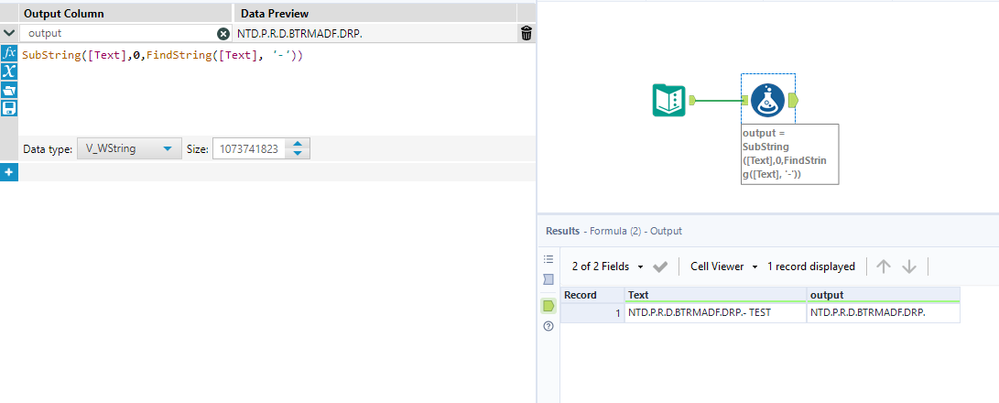Open the Data type V_WString dropdown
The width and height of the screenshot is (999, 403).
point(129,149)
